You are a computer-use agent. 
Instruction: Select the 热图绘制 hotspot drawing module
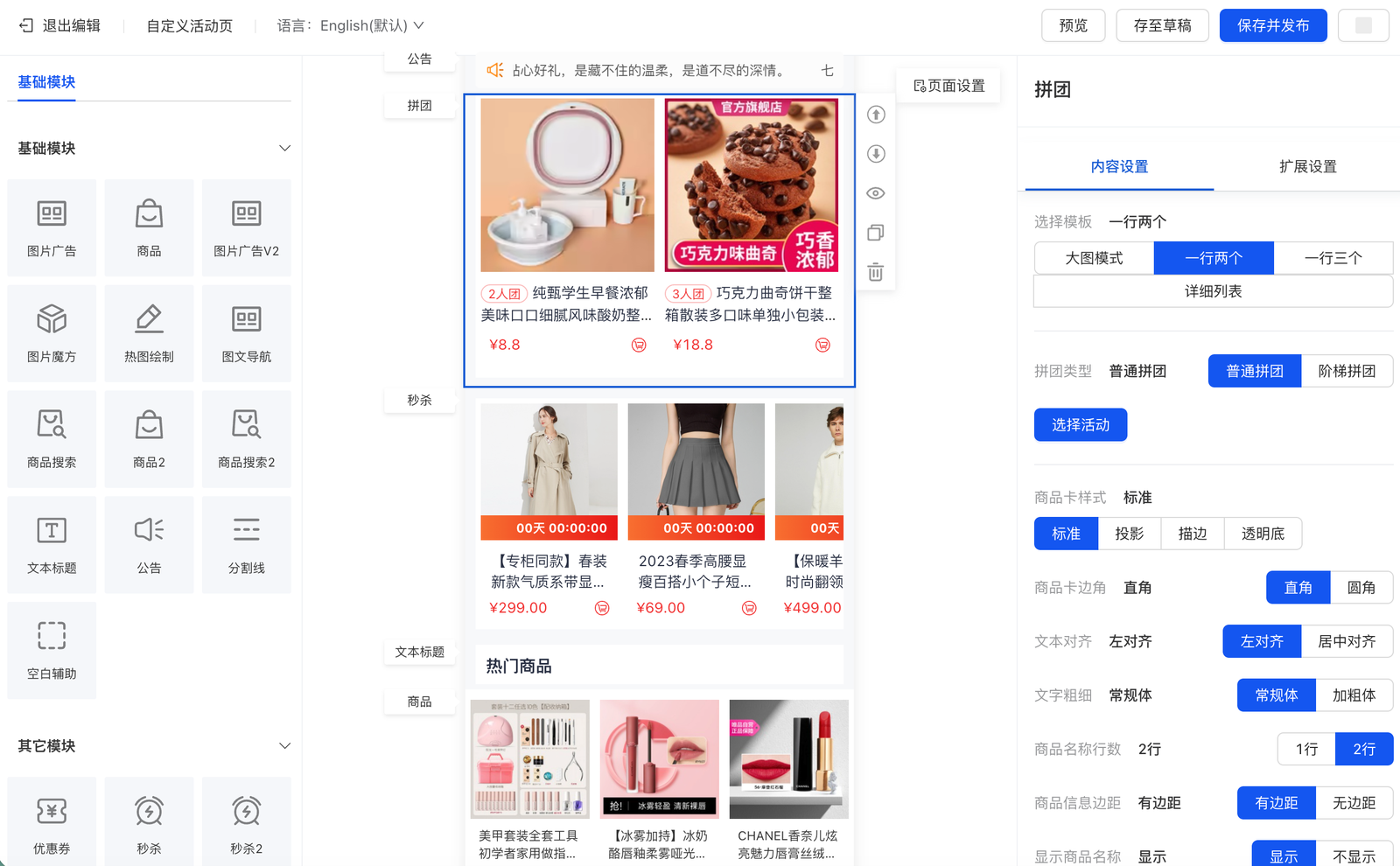coord(149,332)
